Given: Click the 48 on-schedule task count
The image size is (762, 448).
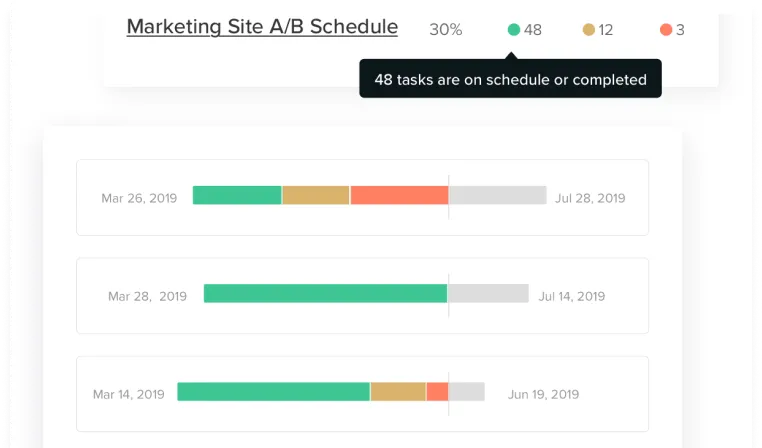Looking at the screenshot, I should click(x=533, y=30).
